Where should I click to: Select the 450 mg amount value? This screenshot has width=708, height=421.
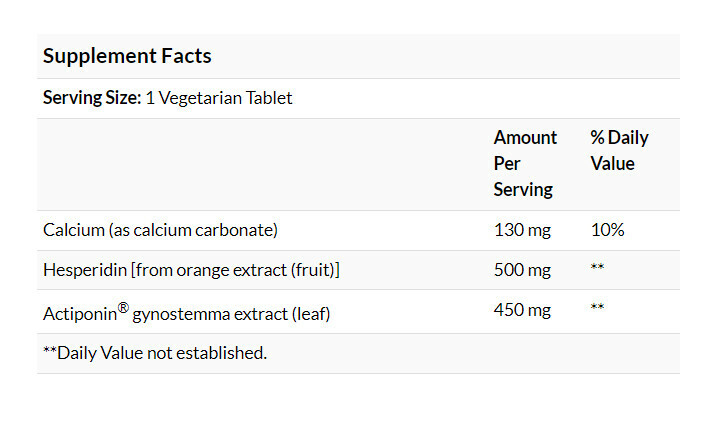click(522, 310)
